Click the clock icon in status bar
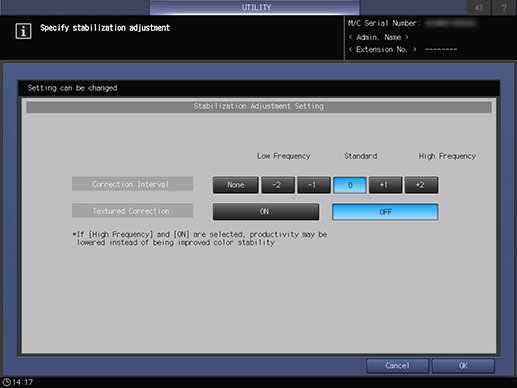Viewport: 517px width, 388px height. (6, 382)
